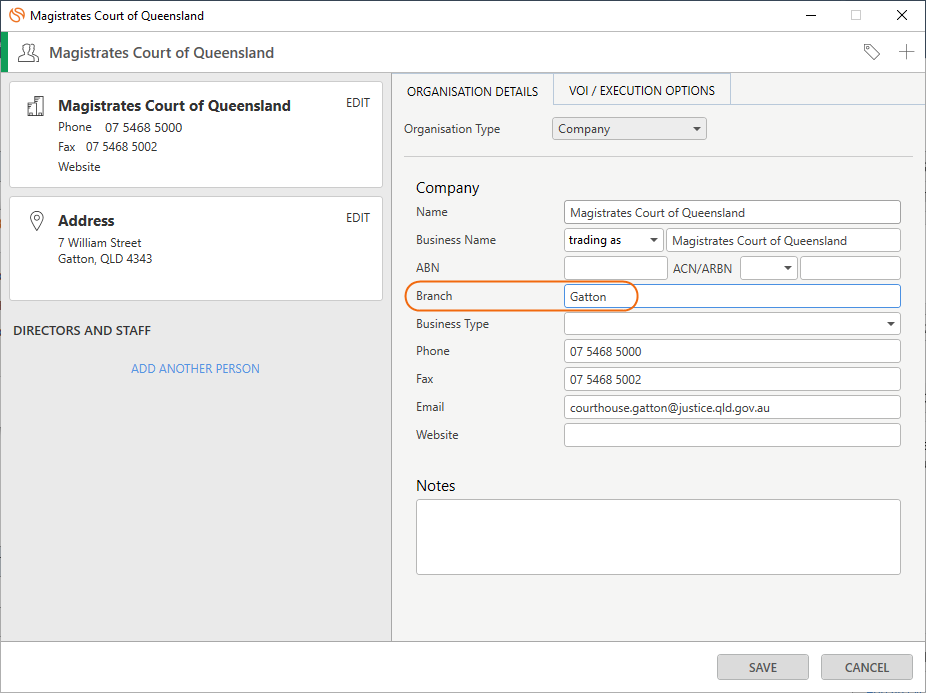Screen dimensions: 926x693
Task: Click the Business Name text field
Action: [783, 240]
